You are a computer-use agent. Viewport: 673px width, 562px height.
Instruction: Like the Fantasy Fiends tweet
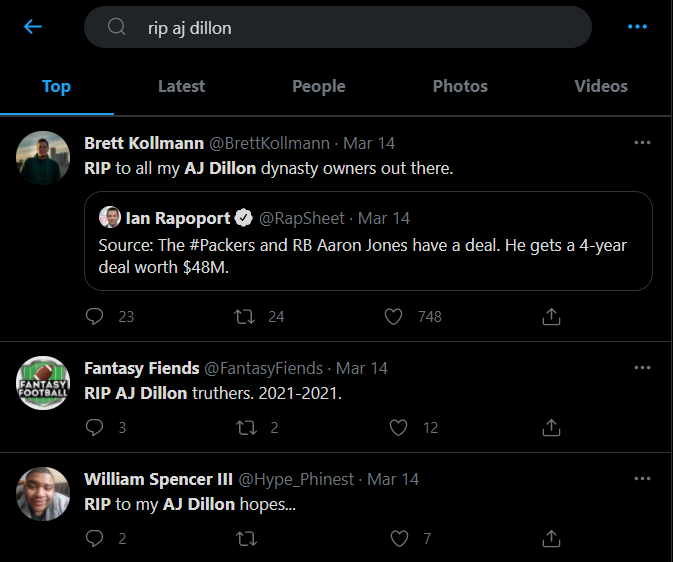click(399, 427)
